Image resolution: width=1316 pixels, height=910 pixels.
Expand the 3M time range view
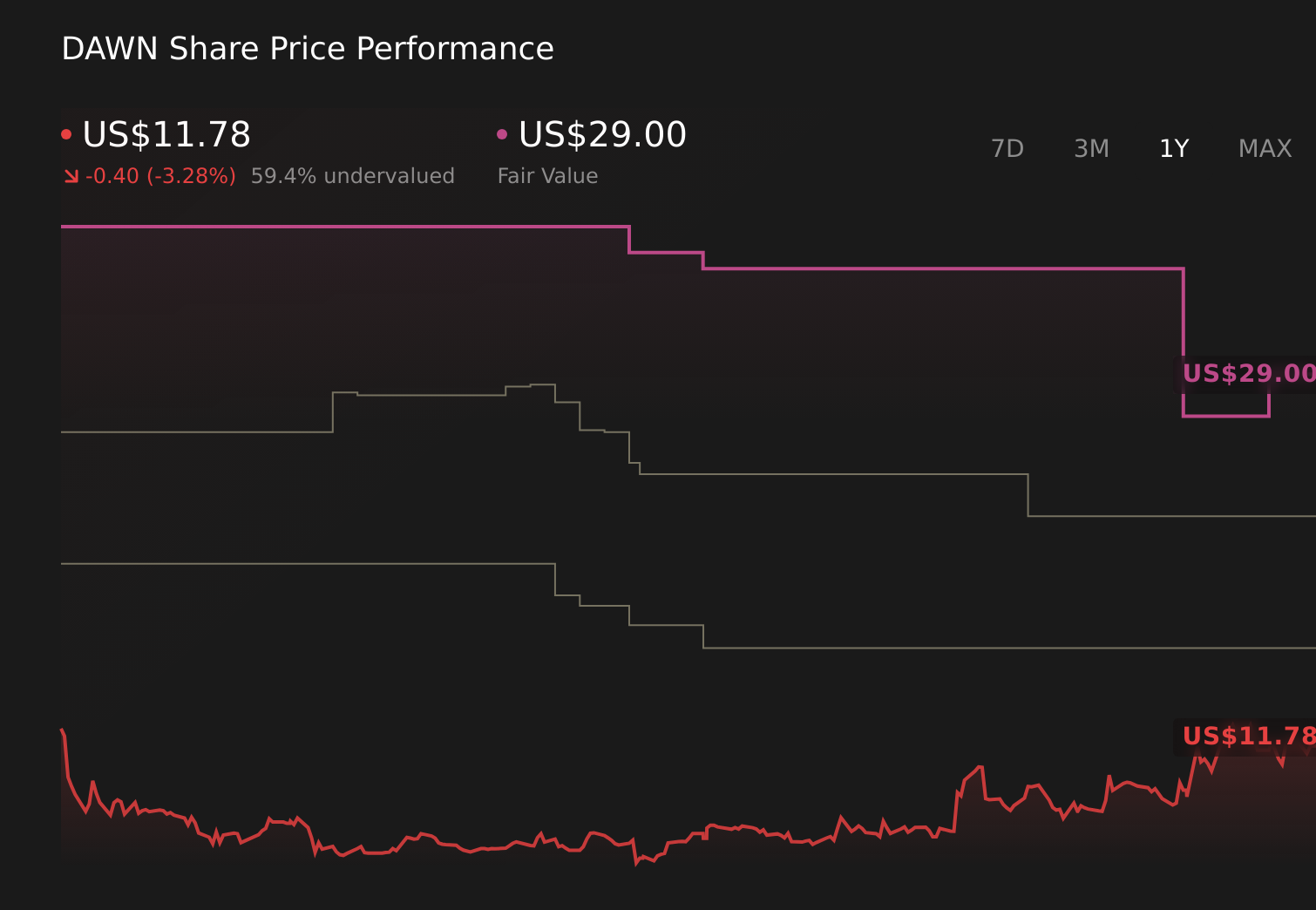pyautogui.click(x=1091, y=148)
